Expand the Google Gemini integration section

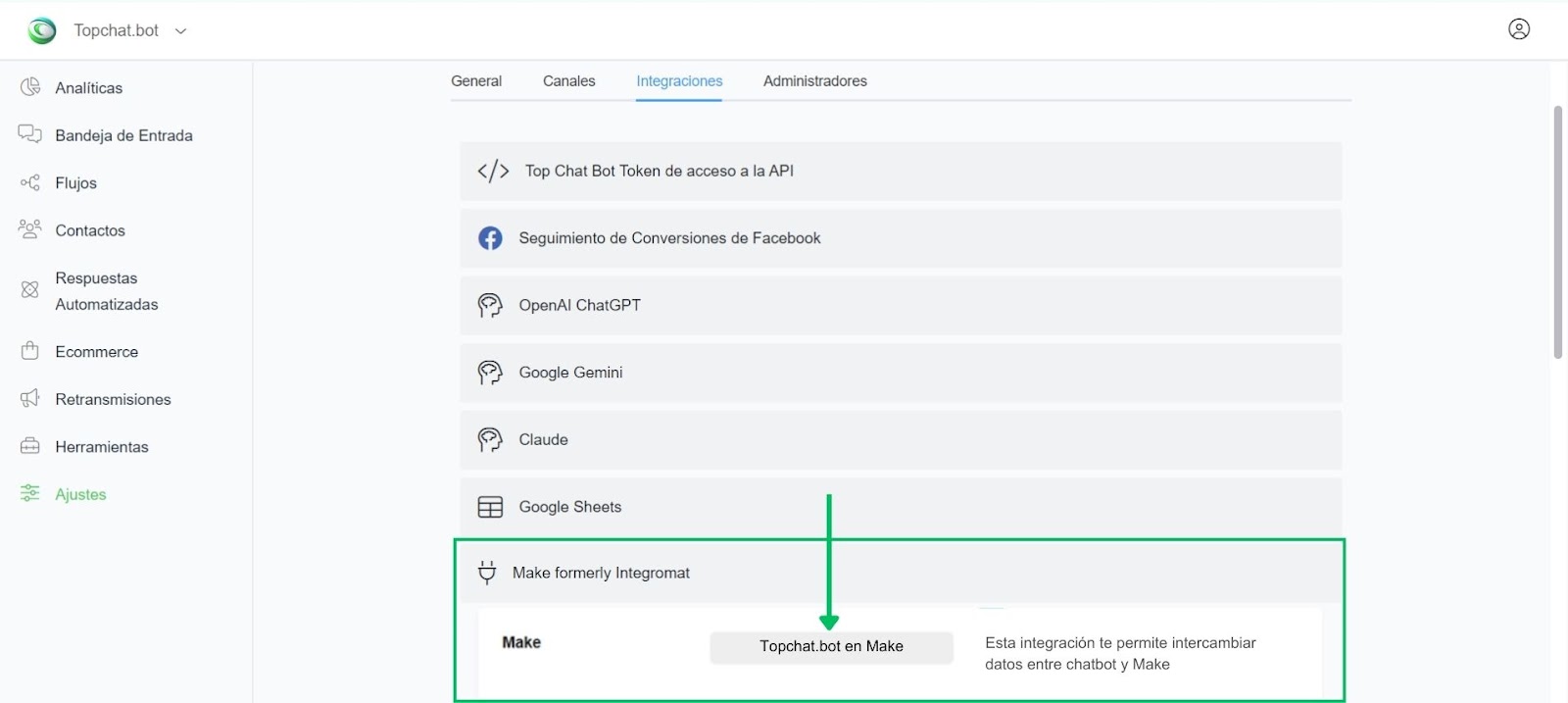click(x=901, y=373)
